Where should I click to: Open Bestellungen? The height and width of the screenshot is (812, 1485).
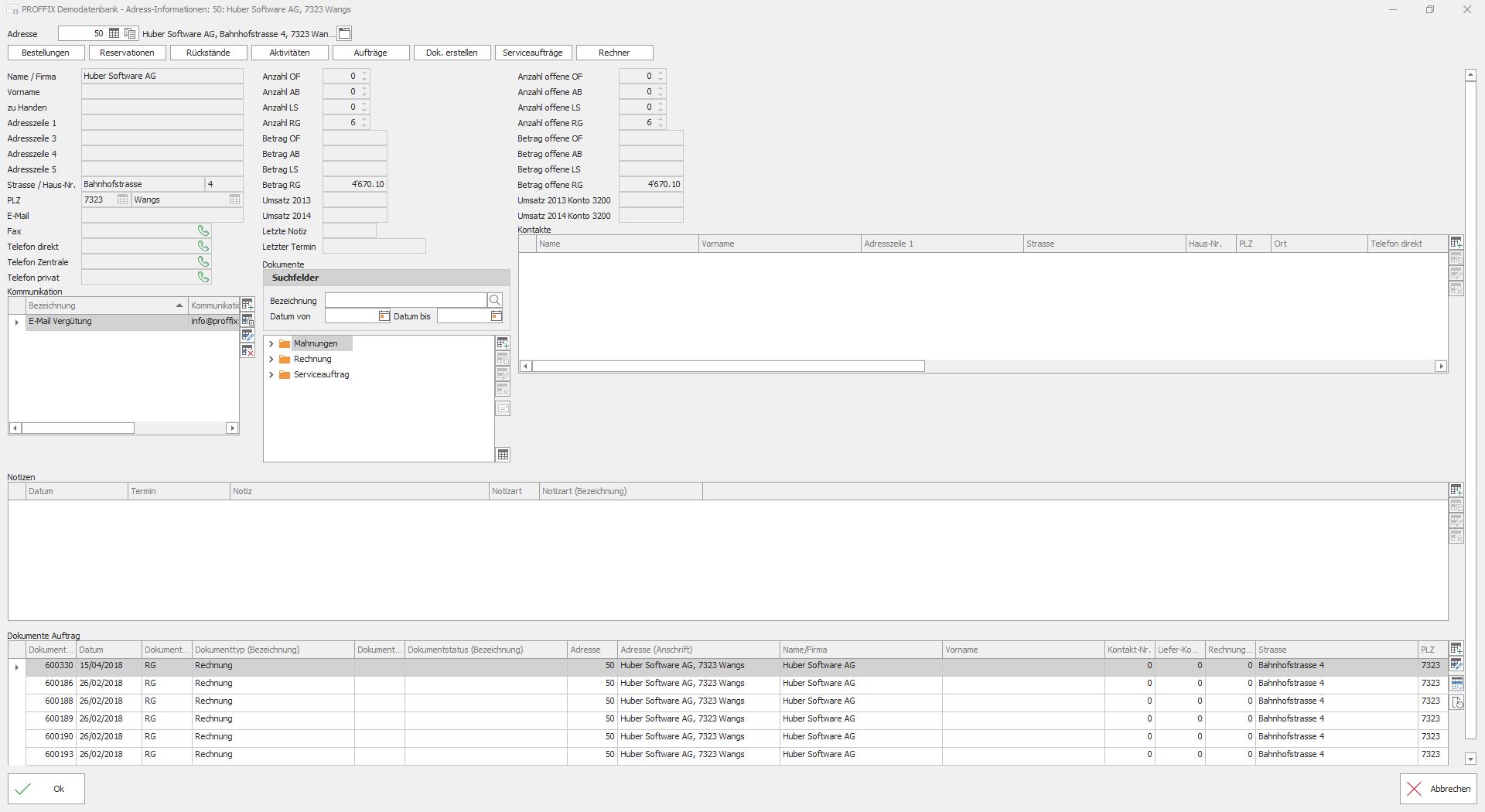pyautogui.click(x=46, y=53)
